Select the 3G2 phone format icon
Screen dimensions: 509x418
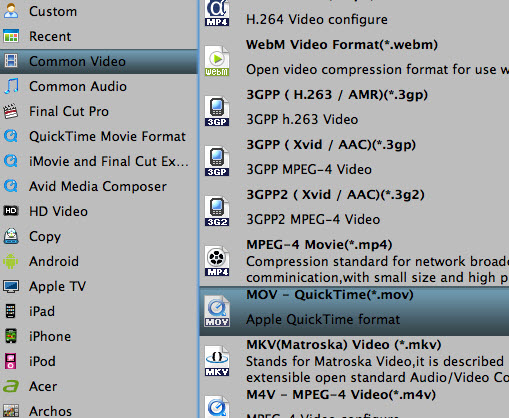click(217, 211)
